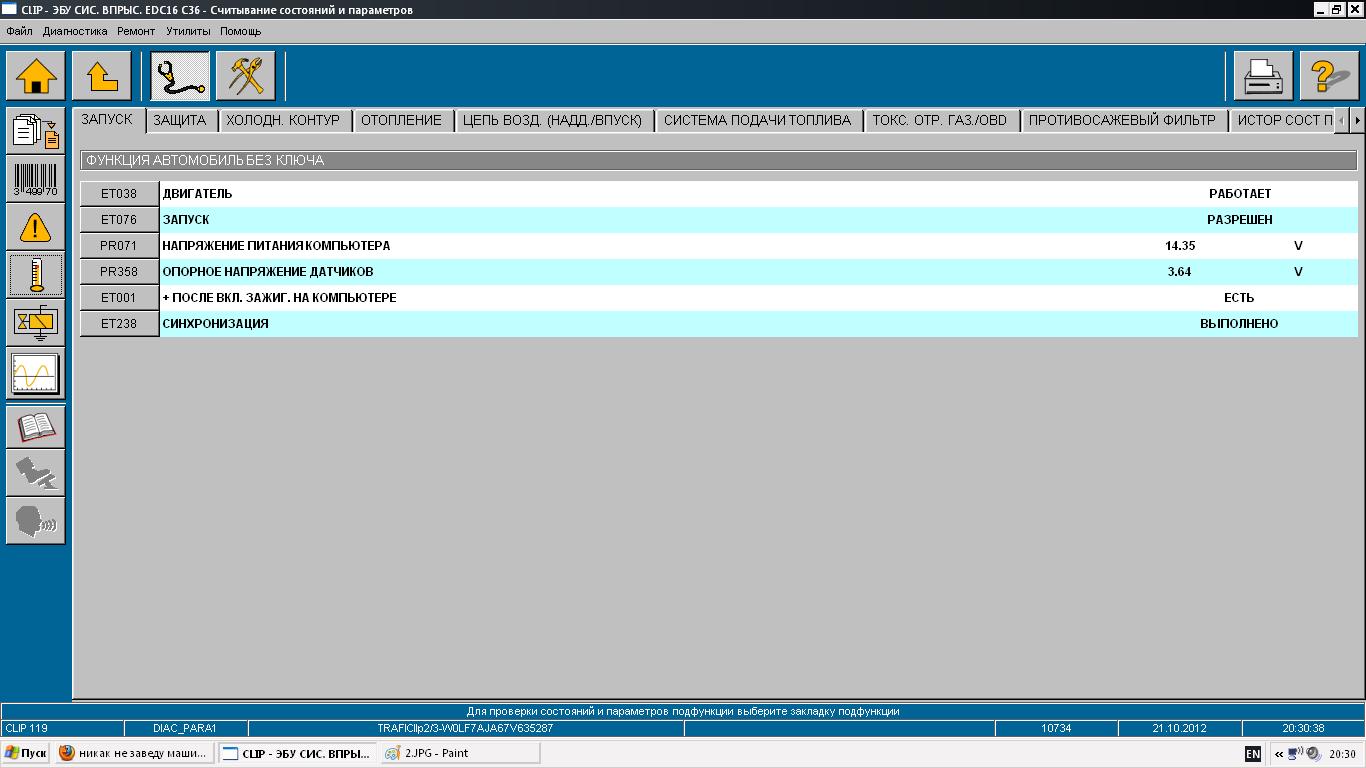
Task: Switch to the 2.JPG - Paint taskbar window
Action: point(459,753)
